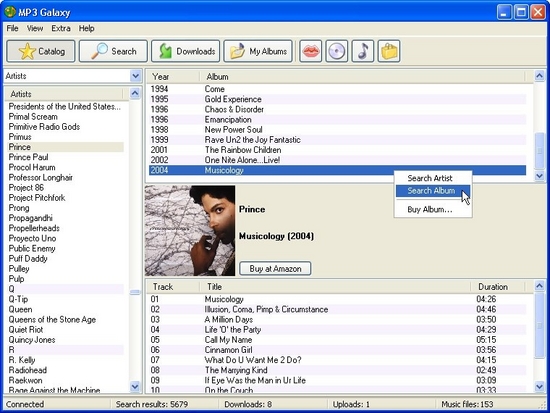
Task: Select the album The Rainbow Children
Action: pyautogui.click(x=337, y=150)
